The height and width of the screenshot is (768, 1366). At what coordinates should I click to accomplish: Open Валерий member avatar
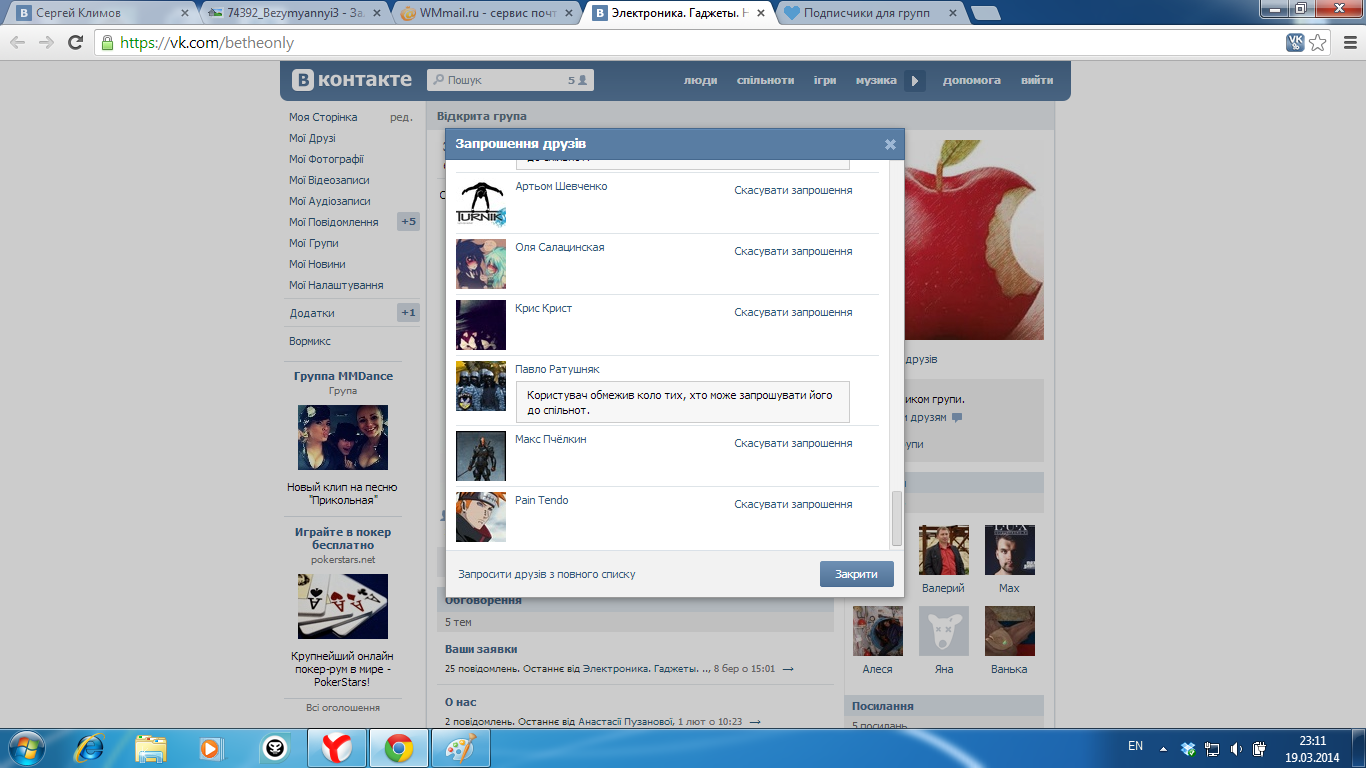(943, 550)
